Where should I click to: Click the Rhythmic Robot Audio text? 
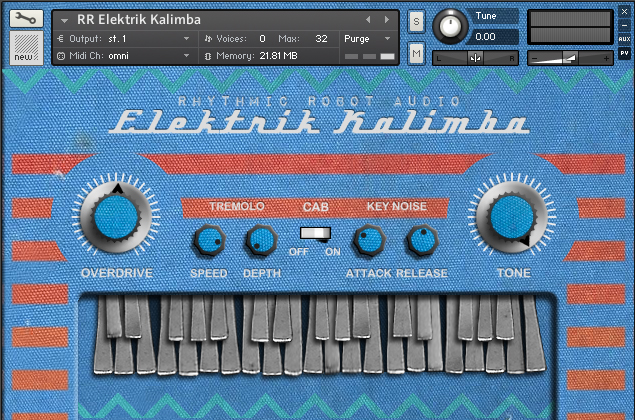pyautogui.click(x=319, y=101)
